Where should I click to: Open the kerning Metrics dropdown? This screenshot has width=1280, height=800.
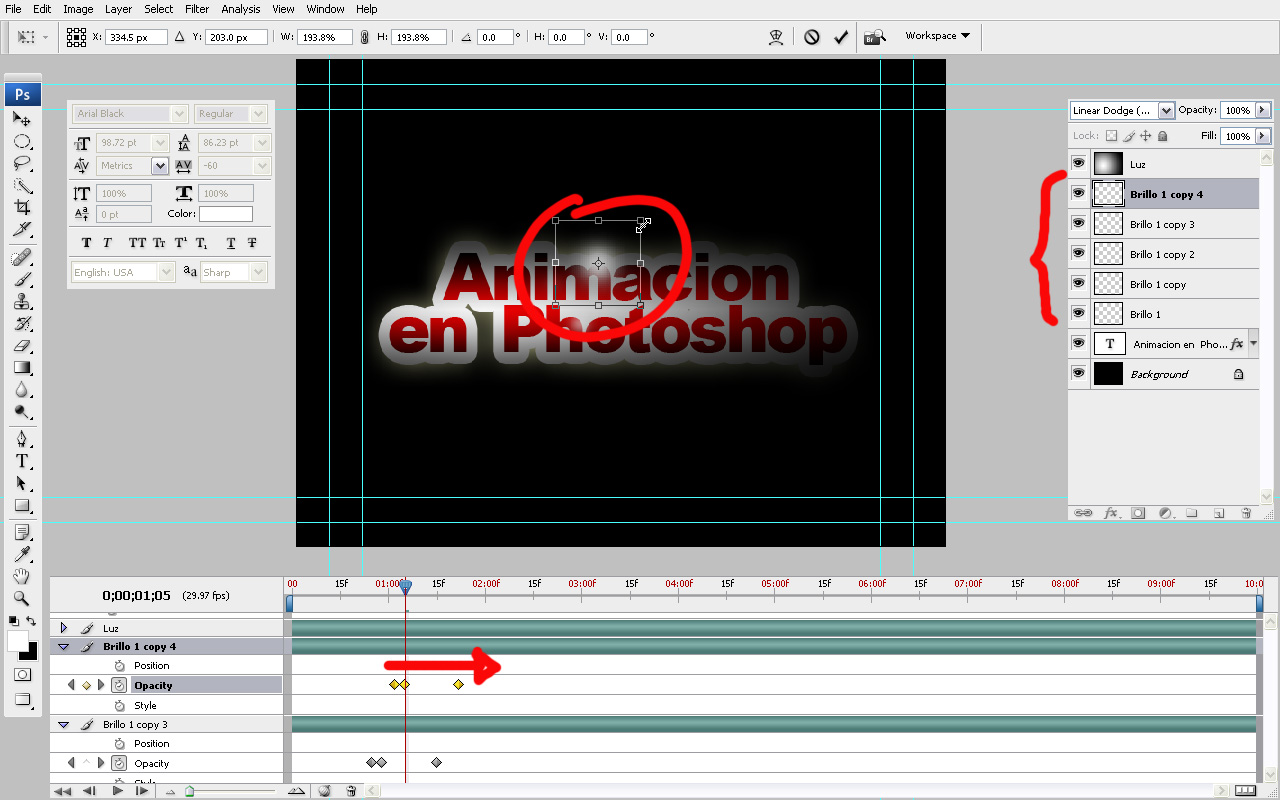(x=160, y=166)
